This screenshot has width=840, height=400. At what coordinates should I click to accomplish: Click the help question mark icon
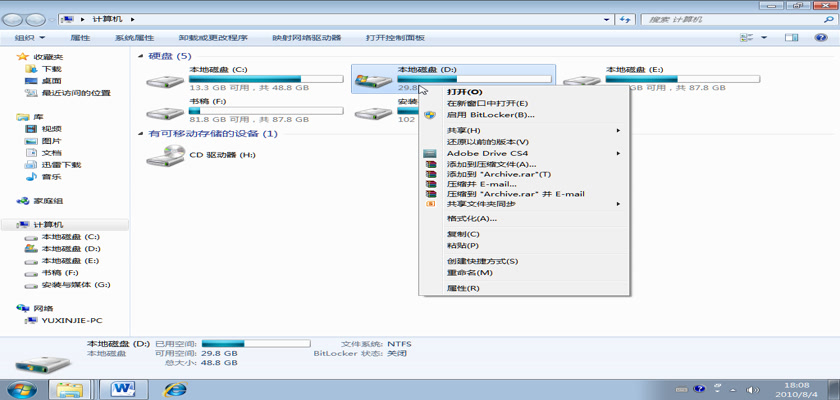click(x=819, y=37)
